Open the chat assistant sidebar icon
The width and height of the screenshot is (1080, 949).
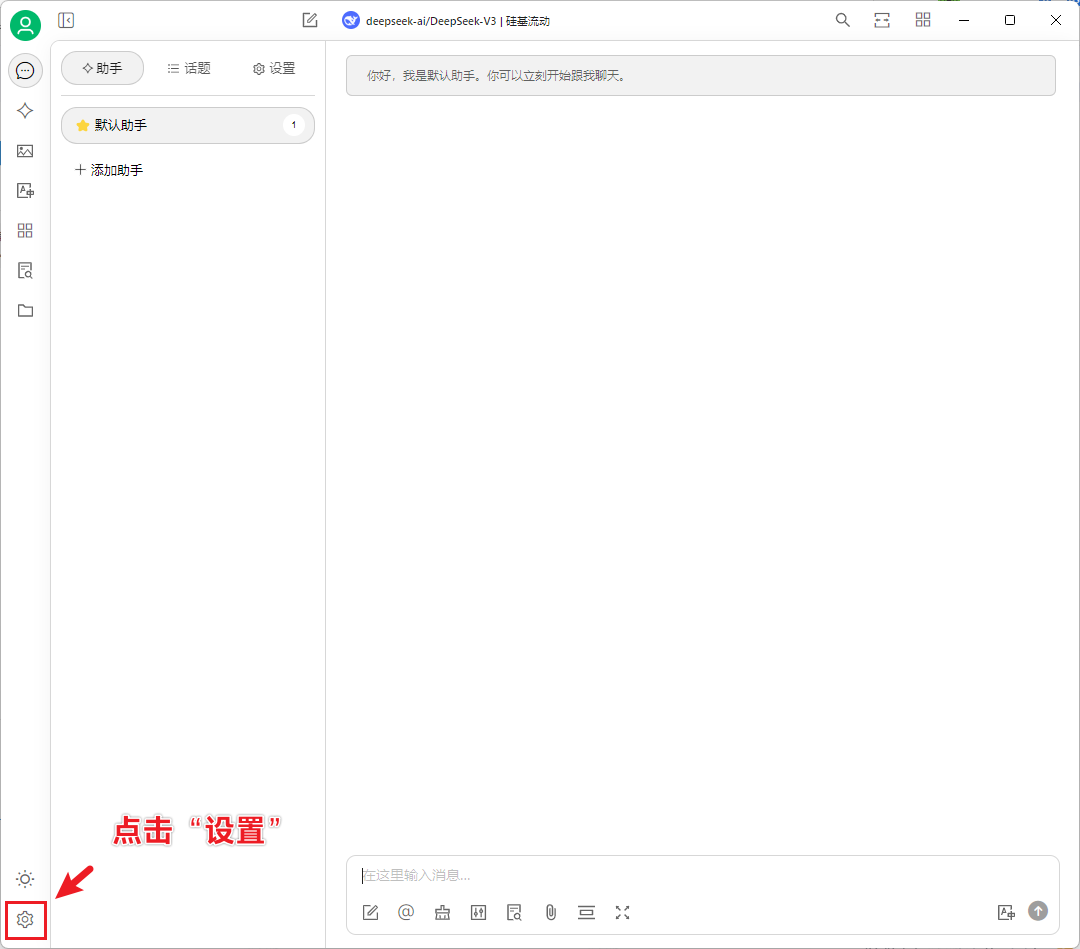tap(25, 70)
